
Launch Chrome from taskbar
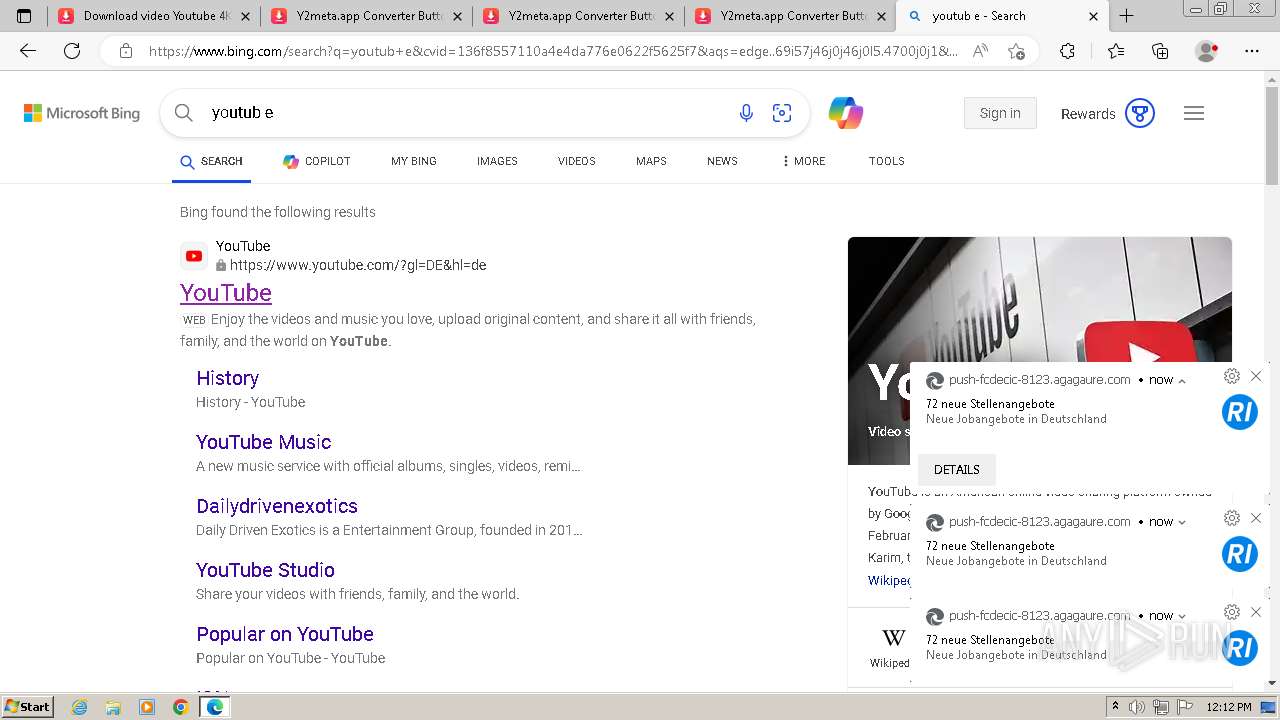[180, 707]
